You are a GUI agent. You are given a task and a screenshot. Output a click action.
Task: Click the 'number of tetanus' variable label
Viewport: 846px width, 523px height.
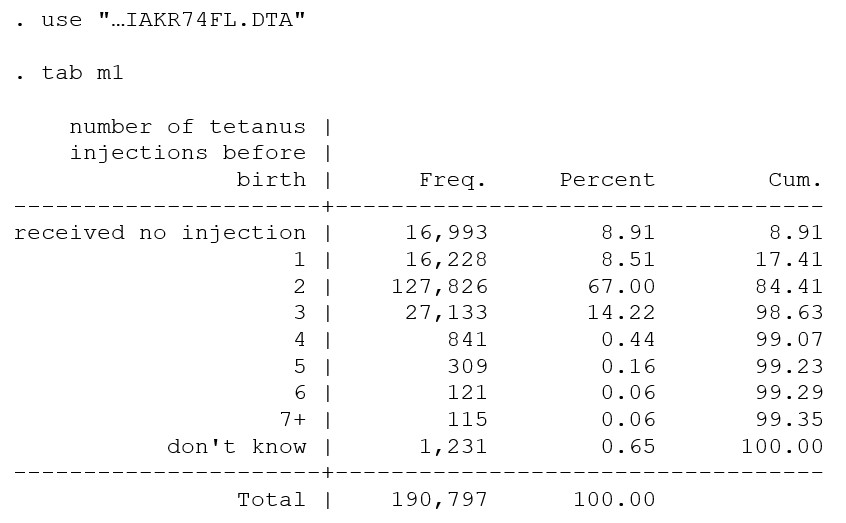point(187,127)
